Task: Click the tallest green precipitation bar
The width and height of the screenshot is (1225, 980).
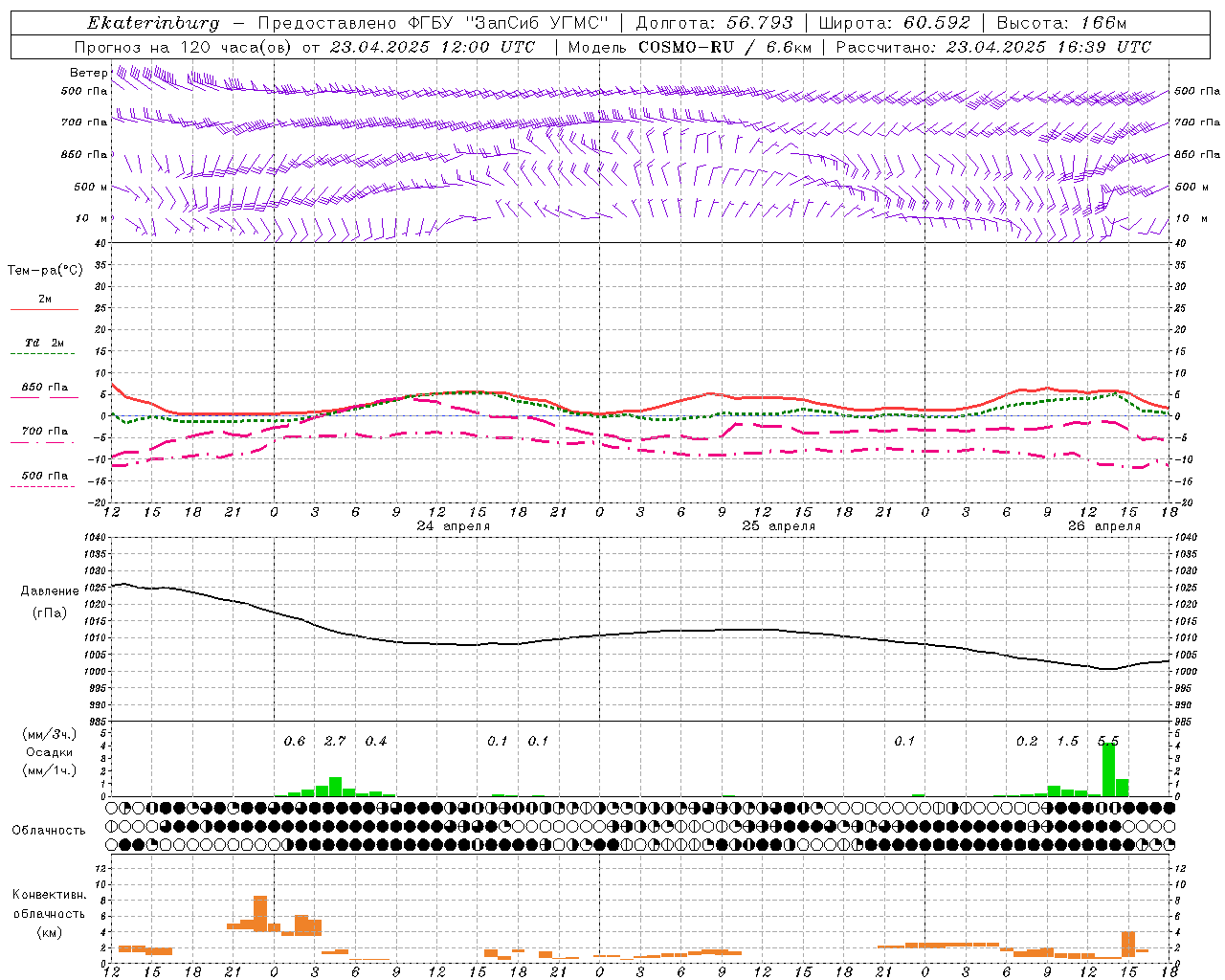Action: (1108, 769)
